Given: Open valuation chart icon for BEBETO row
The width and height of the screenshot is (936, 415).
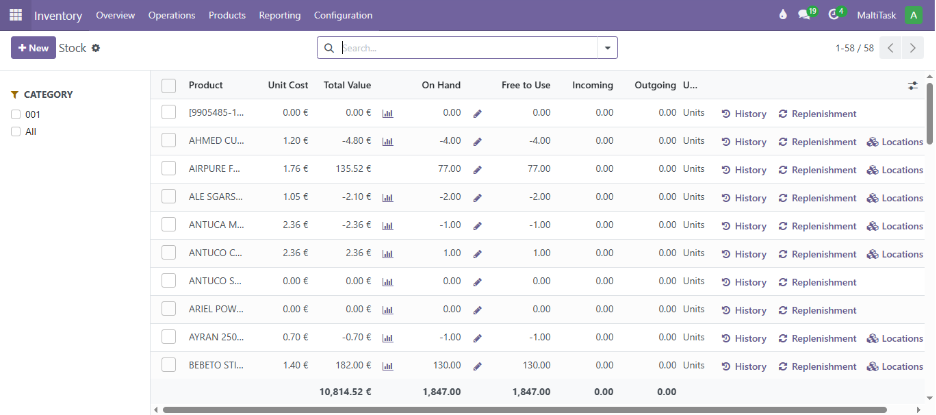Looking at the screenshot, I should pyautogui.click(x=388, y=366).
